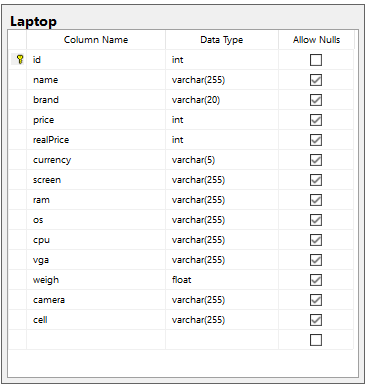The height and width of the screenshot is (391, 366).
Task: Select the cell column name field
Action: (96, 320)
